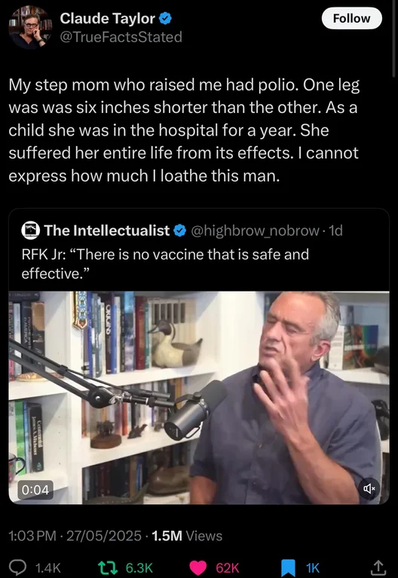
Task: Open the @highbrow_nobrow handle link
Action: [x=255, y=231]
